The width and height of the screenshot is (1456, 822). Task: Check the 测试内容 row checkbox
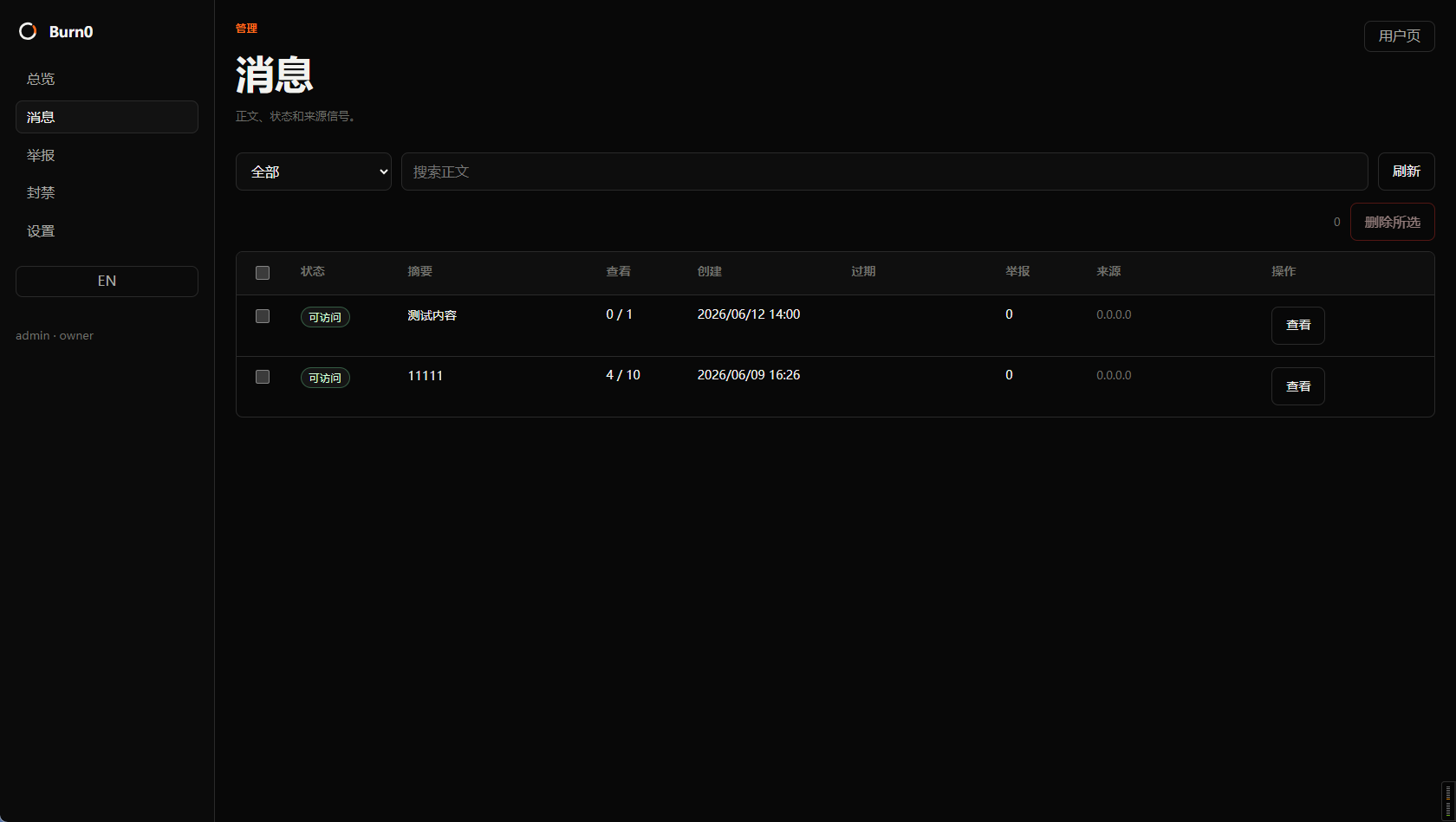pyautogui.click(x=263, y=316)
